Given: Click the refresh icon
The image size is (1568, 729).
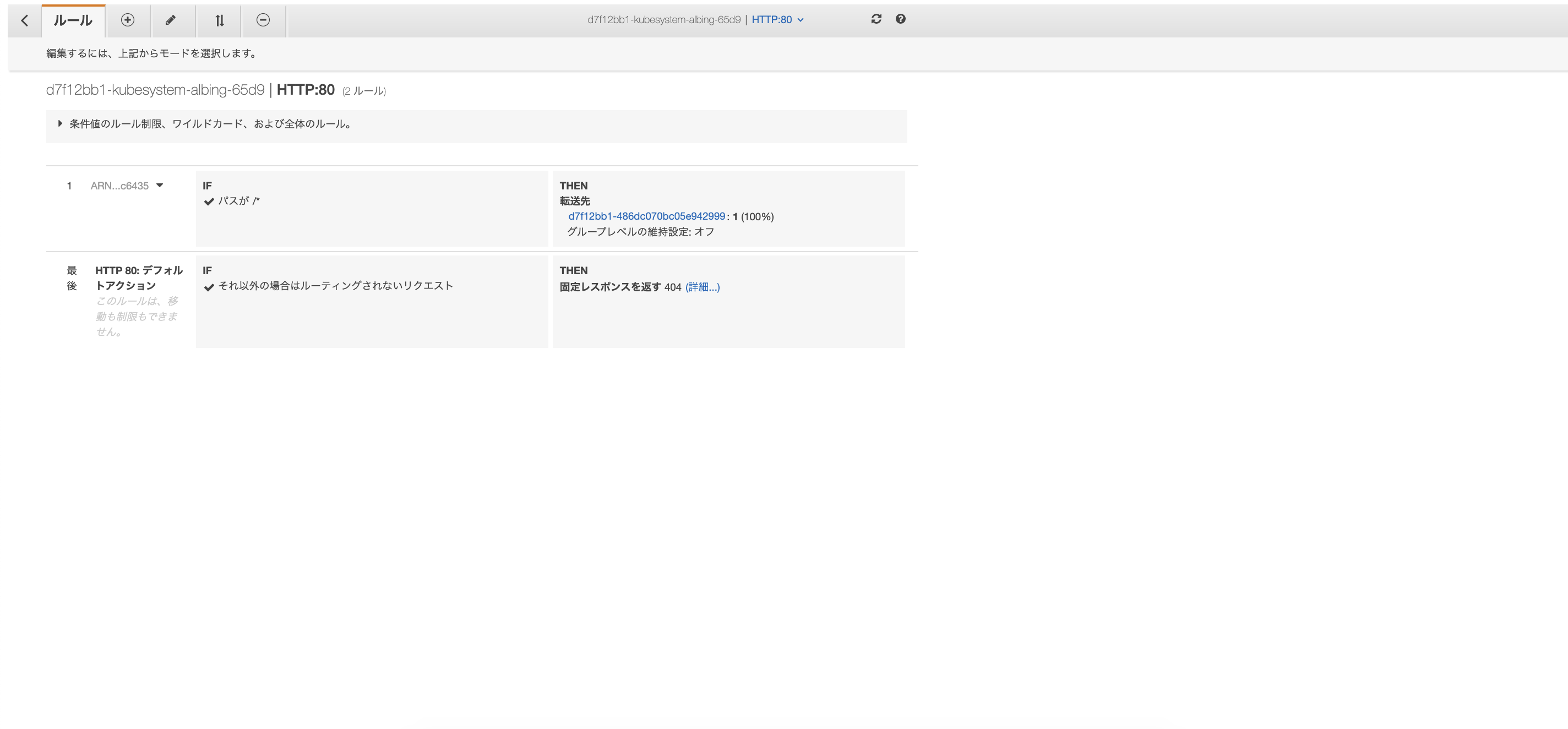Looking at the screenshot, I should click(x=876, y=19).
